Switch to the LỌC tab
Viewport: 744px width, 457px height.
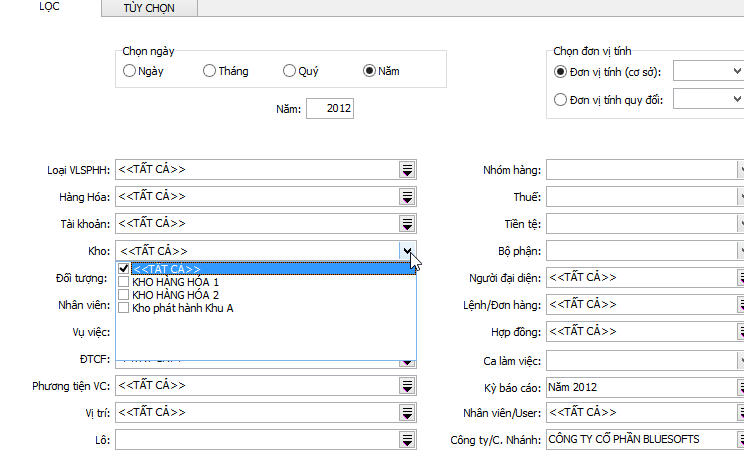[x=48, y=8]
